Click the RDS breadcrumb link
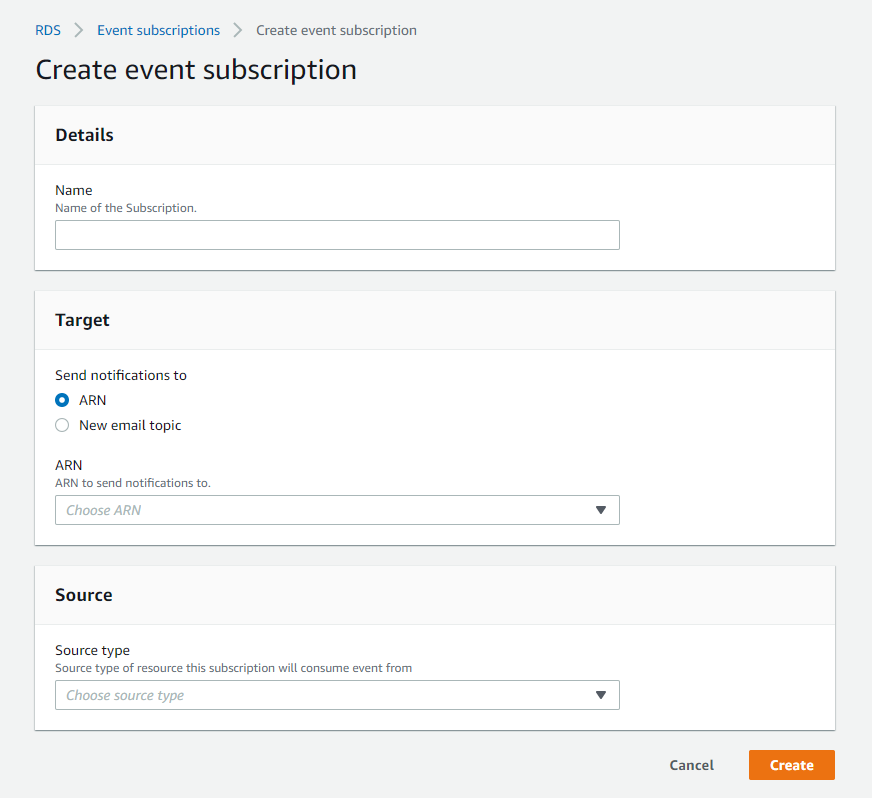The image size is (872, 798). tap(48, 30)
